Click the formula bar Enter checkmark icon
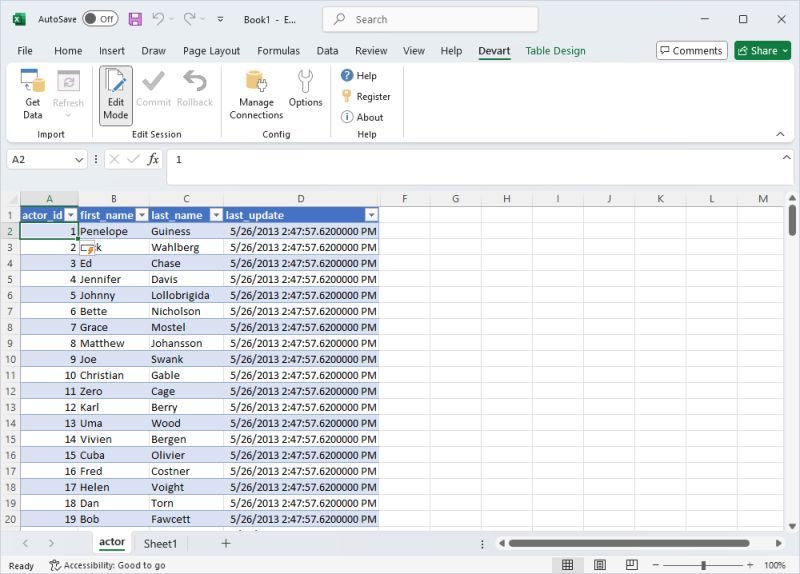The width and height of the screenshot is (800, 574). 133,160
